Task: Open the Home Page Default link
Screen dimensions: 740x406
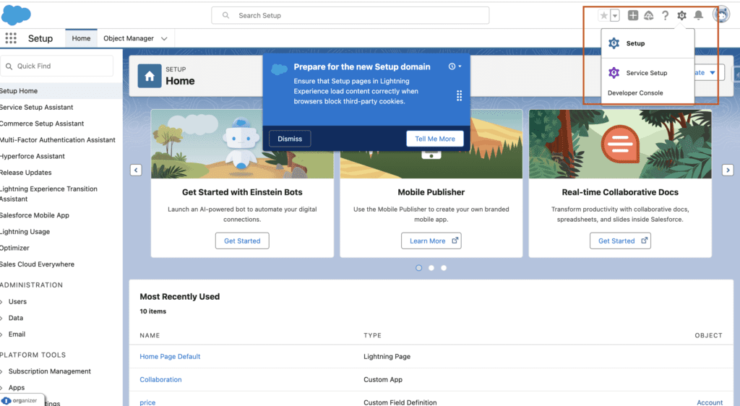Action: point(170,356)
